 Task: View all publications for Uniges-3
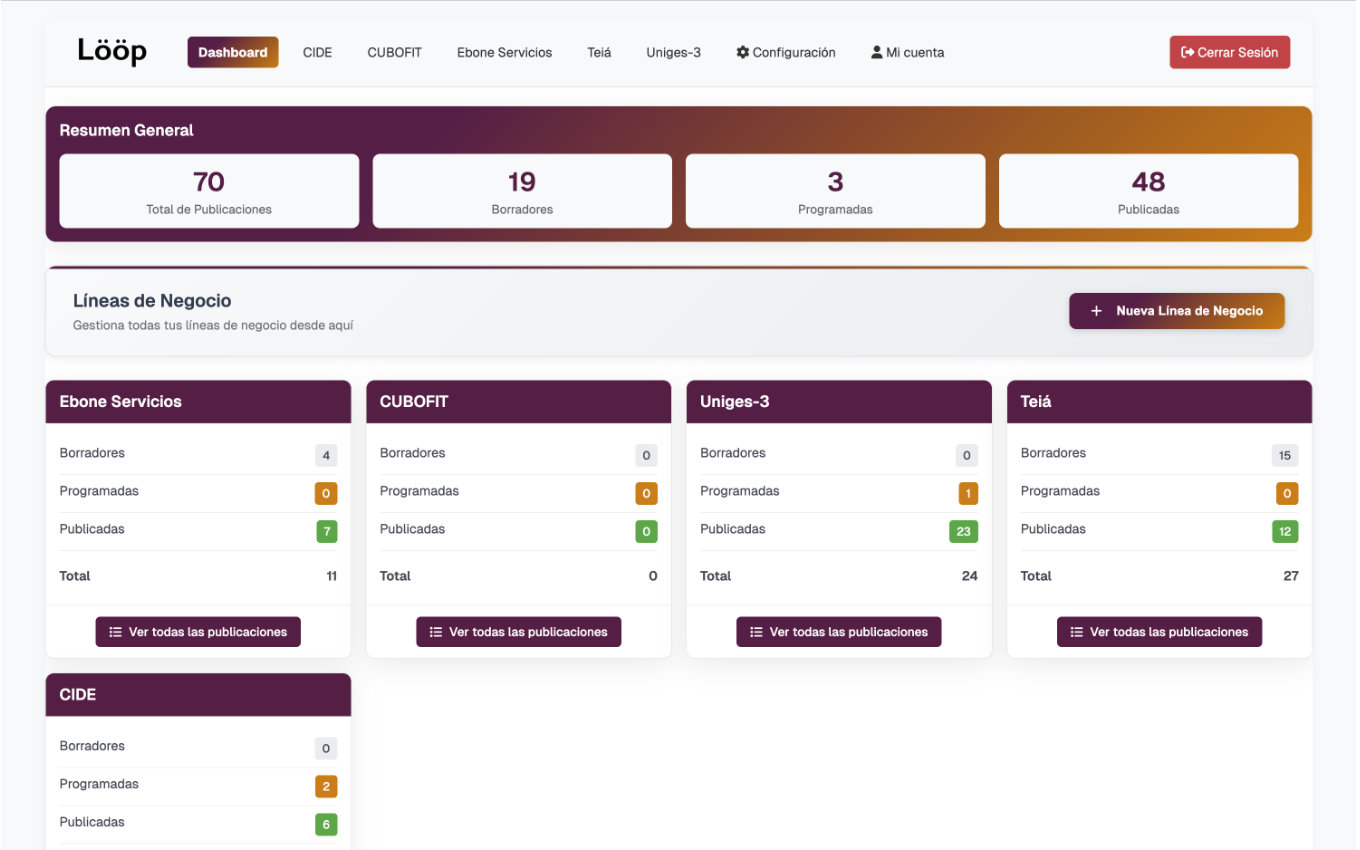coord(839,632)
